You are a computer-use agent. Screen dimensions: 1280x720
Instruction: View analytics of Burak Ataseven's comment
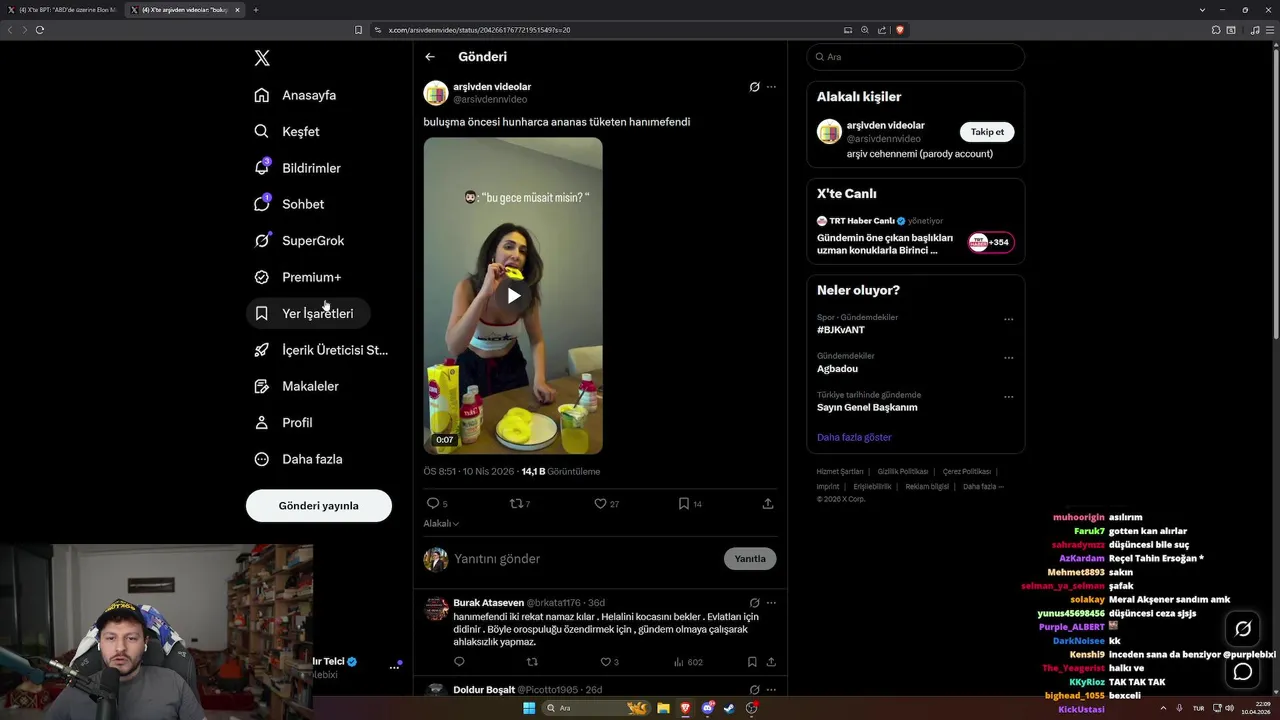pyautogui.click(x=688, y=662)
